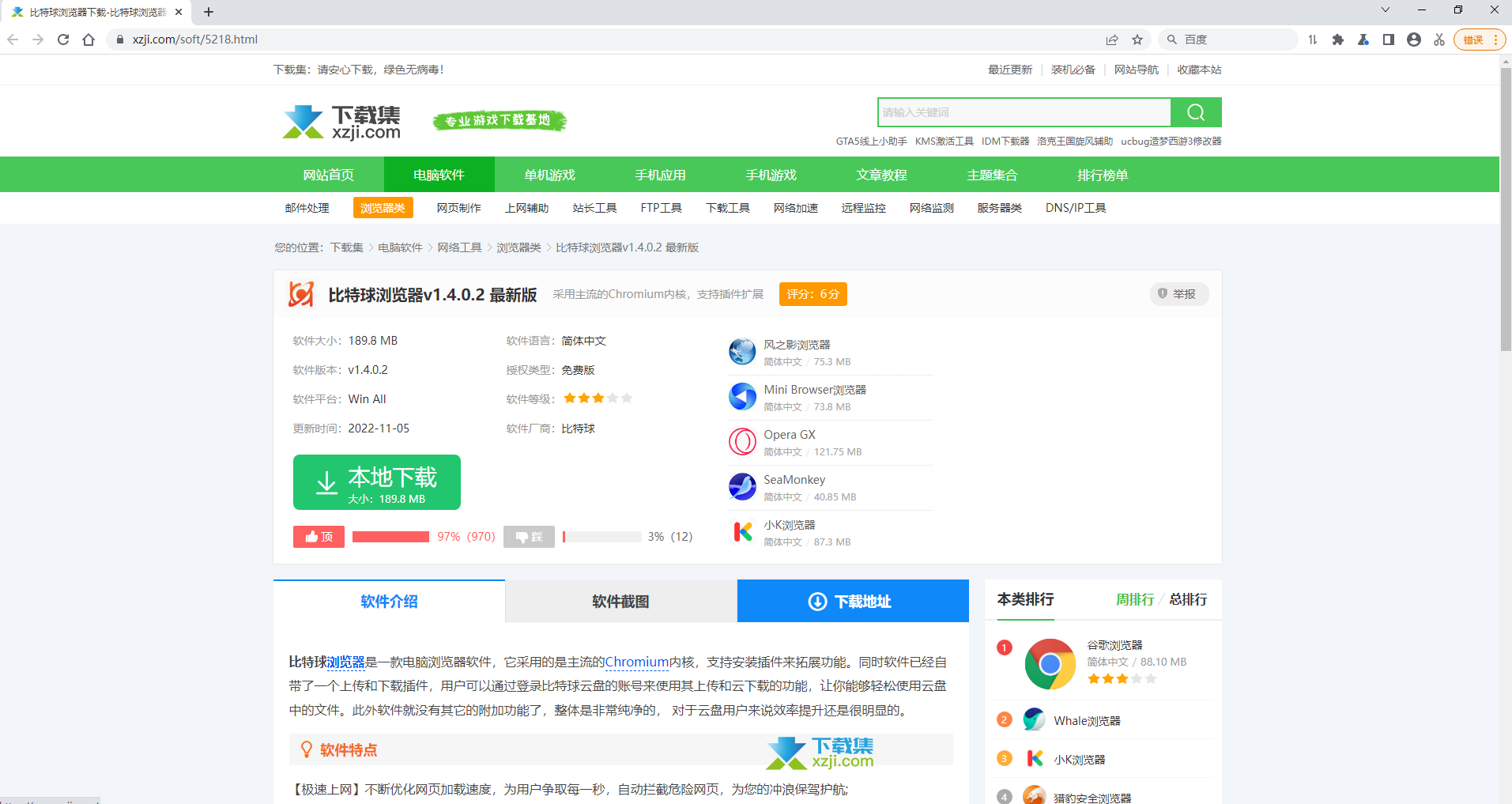Switch ranking to 总排行

[1188, 599]
